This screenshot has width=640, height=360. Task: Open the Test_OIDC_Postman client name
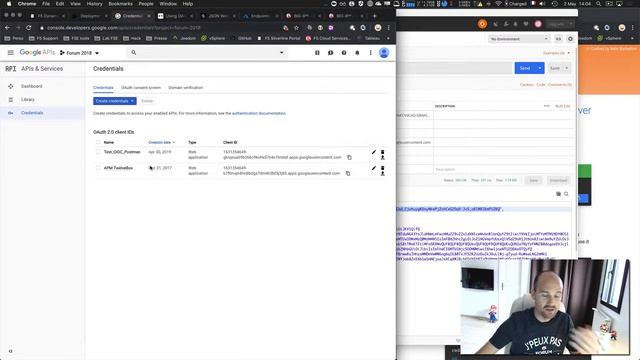122,152
